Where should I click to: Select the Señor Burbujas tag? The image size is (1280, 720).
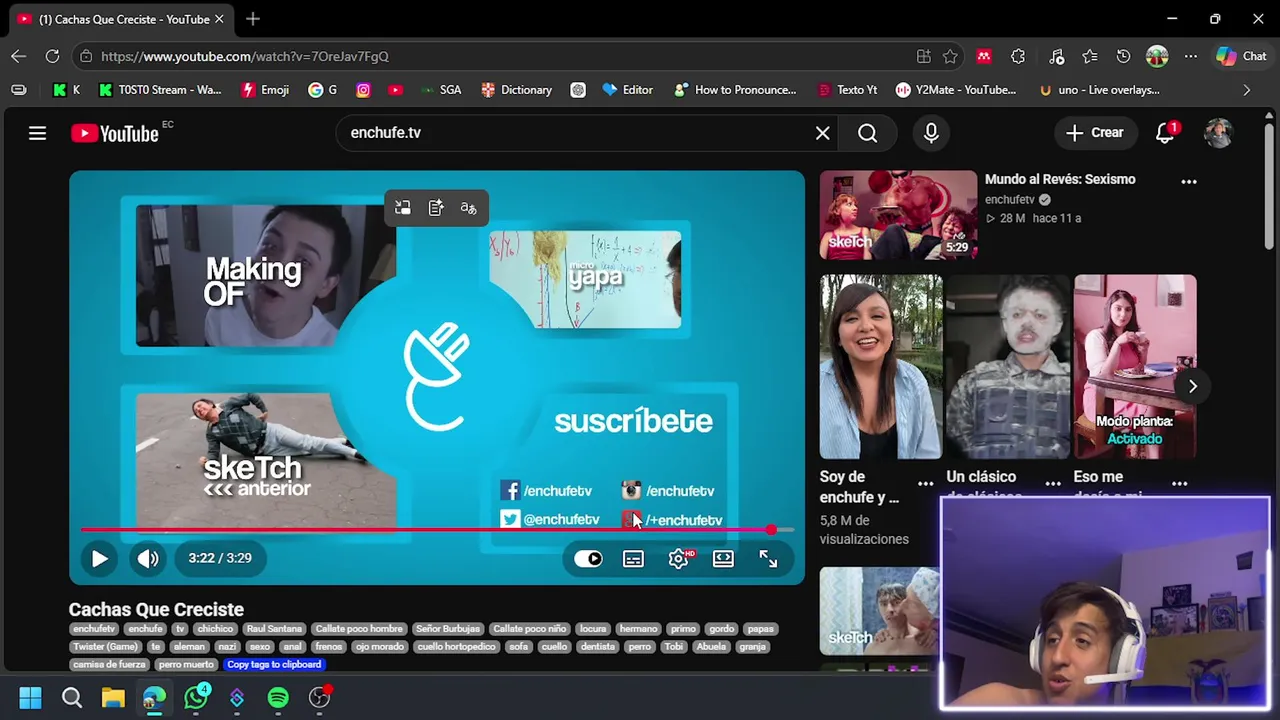(448, 629)
